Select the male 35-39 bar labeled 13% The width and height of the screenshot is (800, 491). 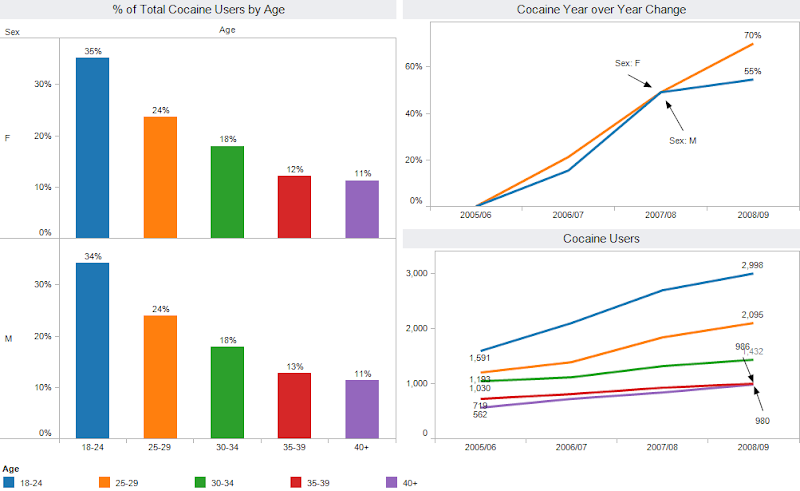coord(294,406)
